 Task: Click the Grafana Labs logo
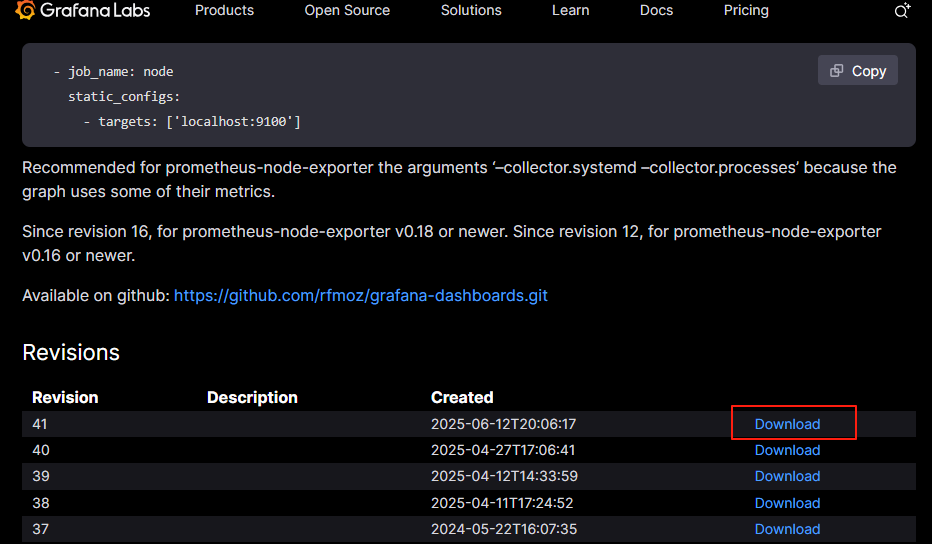(82, 11)
